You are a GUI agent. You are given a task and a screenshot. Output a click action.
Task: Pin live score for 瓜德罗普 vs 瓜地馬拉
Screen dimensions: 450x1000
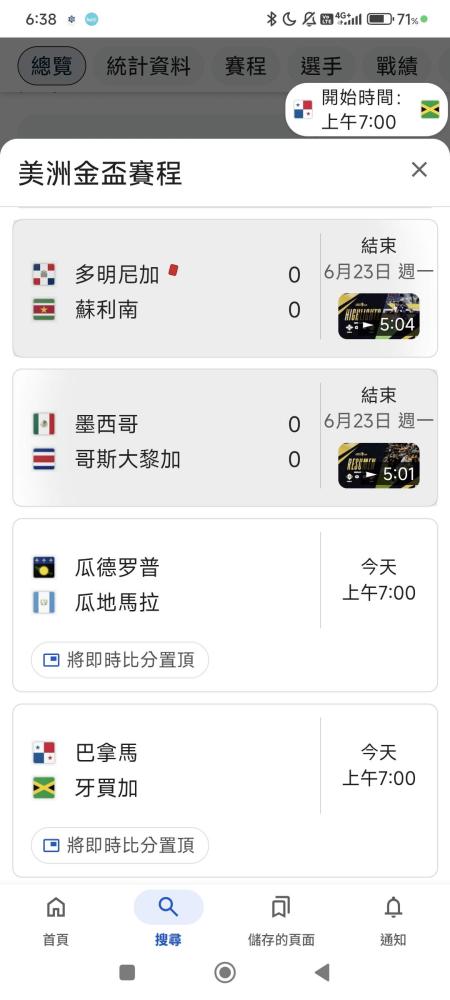pyautogui.click(x=120, y=659)
